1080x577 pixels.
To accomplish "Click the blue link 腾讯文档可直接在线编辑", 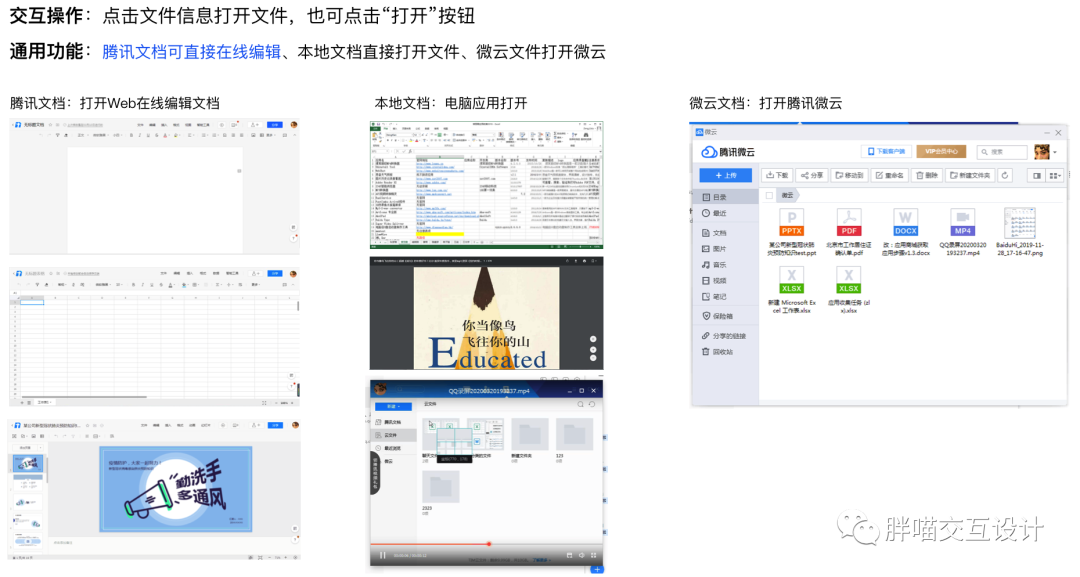I will point(191,52).
